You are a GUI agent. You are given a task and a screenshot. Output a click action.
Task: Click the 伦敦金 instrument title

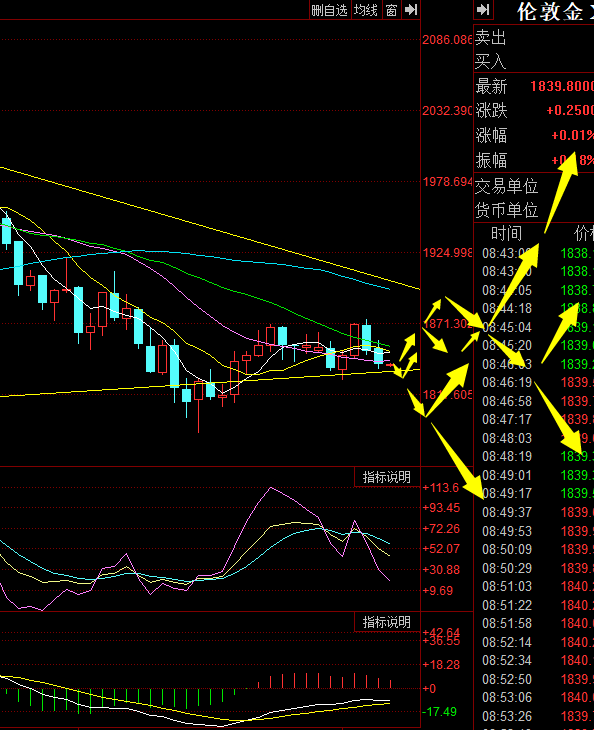coord(549,11)
